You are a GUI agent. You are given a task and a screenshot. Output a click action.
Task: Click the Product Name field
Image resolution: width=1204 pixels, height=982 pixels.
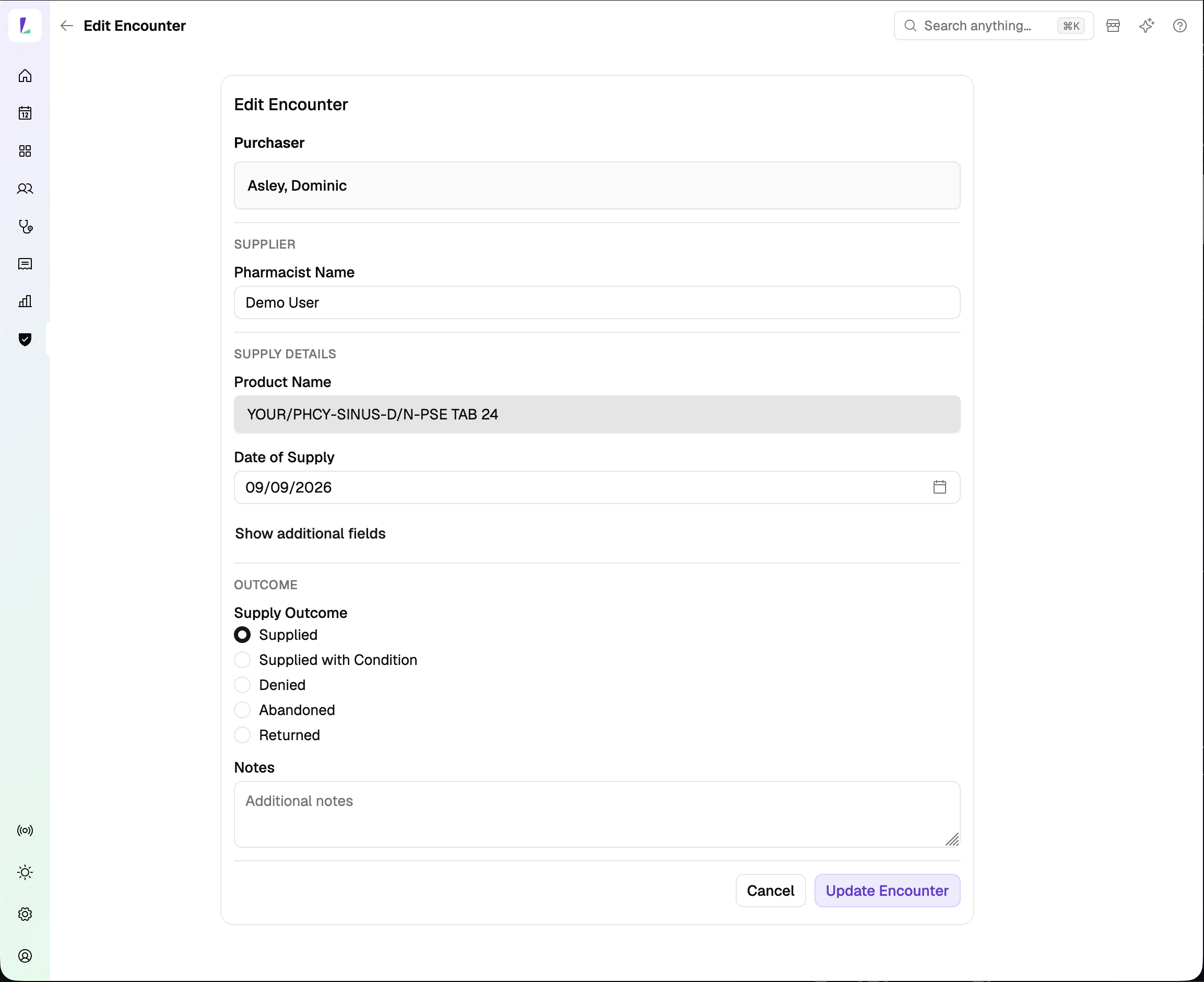[597, 414]
